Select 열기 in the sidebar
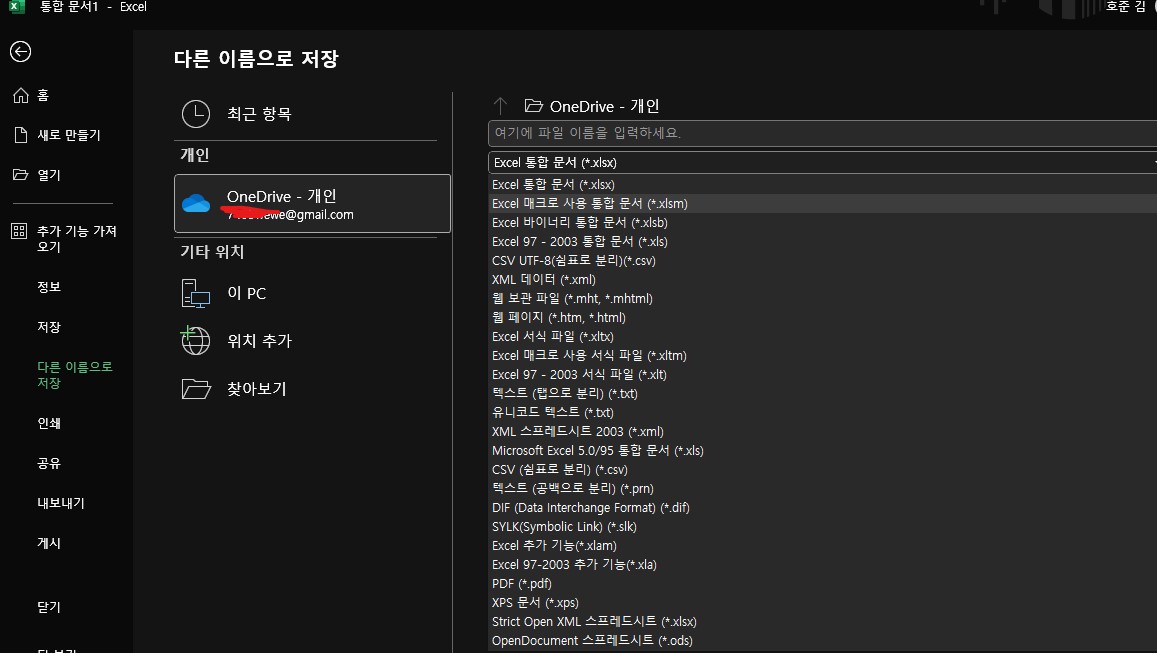1157x653 pixels. point(49,175)
